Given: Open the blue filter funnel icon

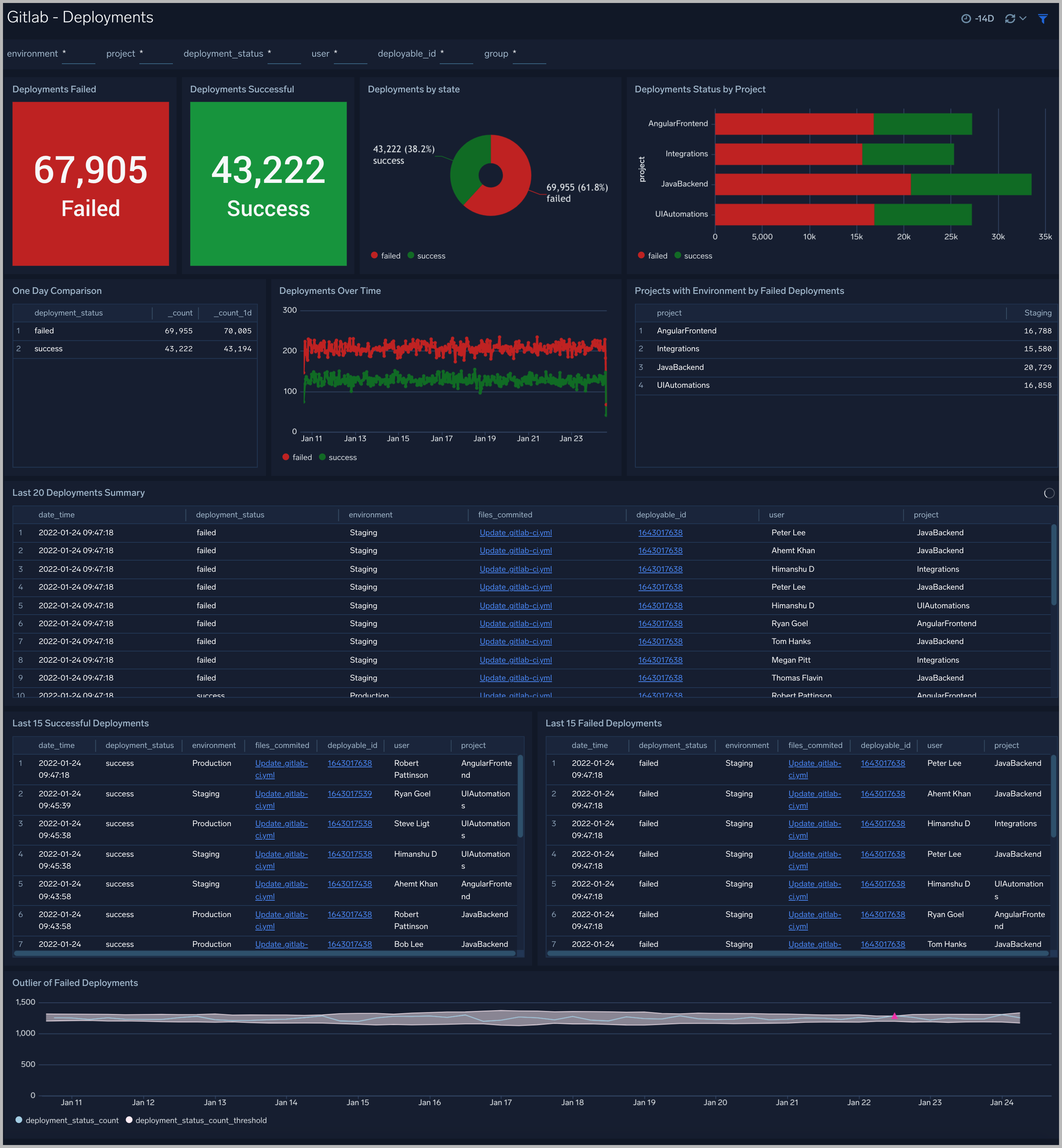Looking at the screenshot, I should click(x=1043, y=18).
